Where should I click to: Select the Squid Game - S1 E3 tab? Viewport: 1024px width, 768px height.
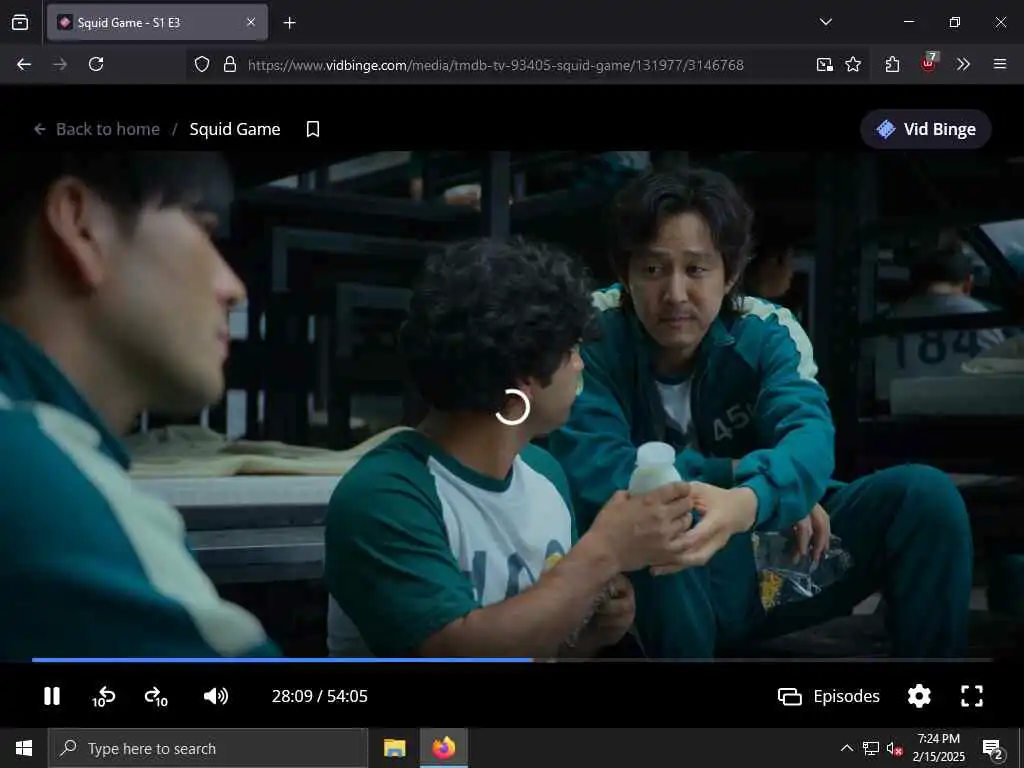coord(157,22)
